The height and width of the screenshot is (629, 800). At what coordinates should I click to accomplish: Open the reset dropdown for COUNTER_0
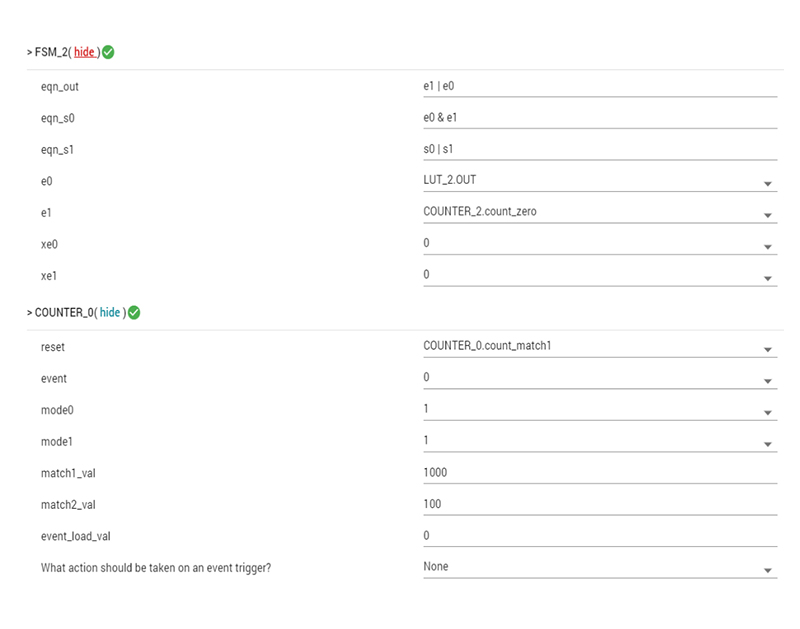599,347
